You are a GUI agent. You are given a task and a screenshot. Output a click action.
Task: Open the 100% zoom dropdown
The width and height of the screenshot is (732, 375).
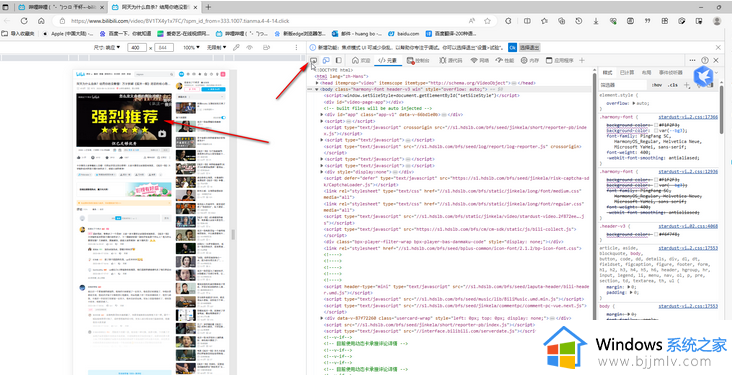[191, 48]
